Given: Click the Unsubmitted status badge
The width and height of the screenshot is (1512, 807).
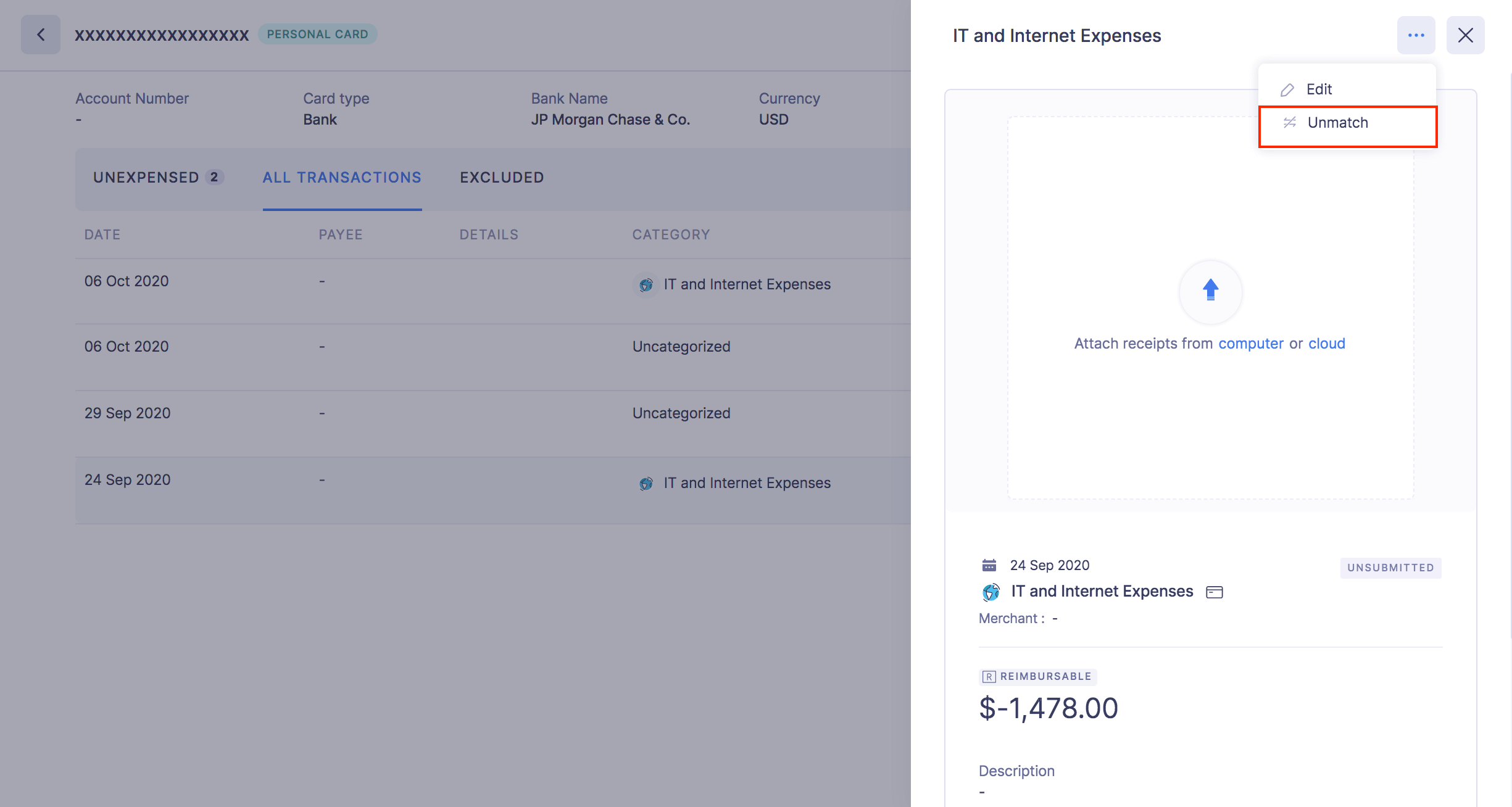Looking at the screenshot, I should (1390, 568).
